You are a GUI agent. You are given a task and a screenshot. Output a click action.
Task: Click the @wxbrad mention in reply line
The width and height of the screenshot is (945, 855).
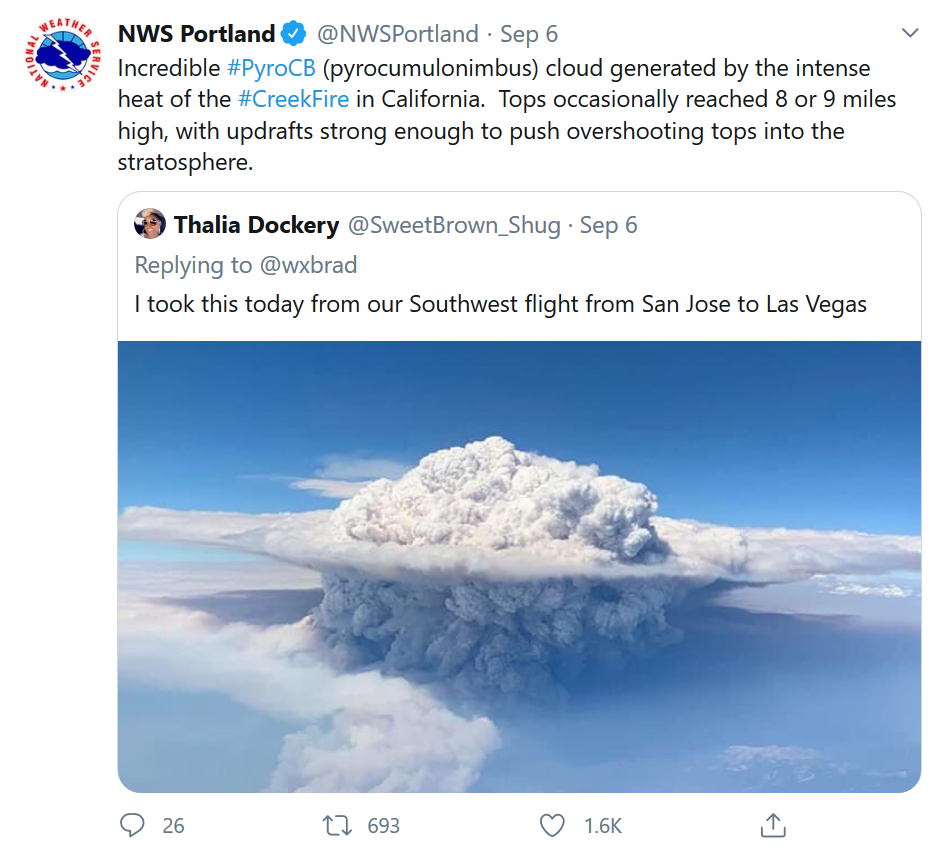[308, 265]
